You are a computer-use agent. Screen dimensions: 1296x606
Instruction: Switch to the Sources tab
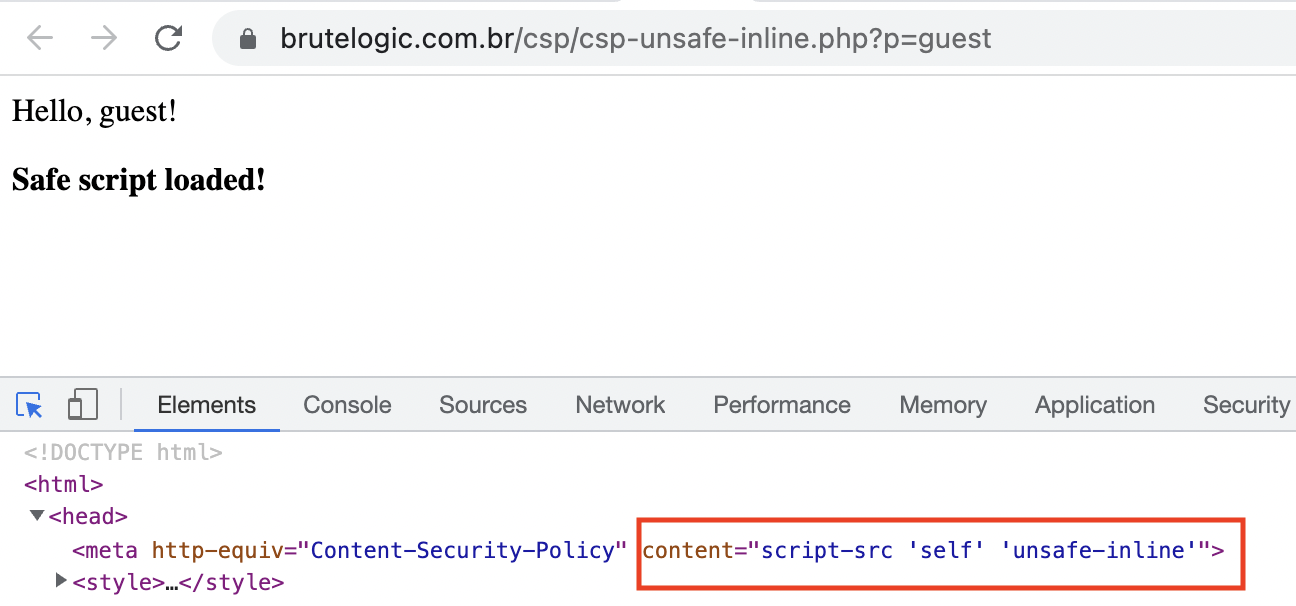point(483,405)
